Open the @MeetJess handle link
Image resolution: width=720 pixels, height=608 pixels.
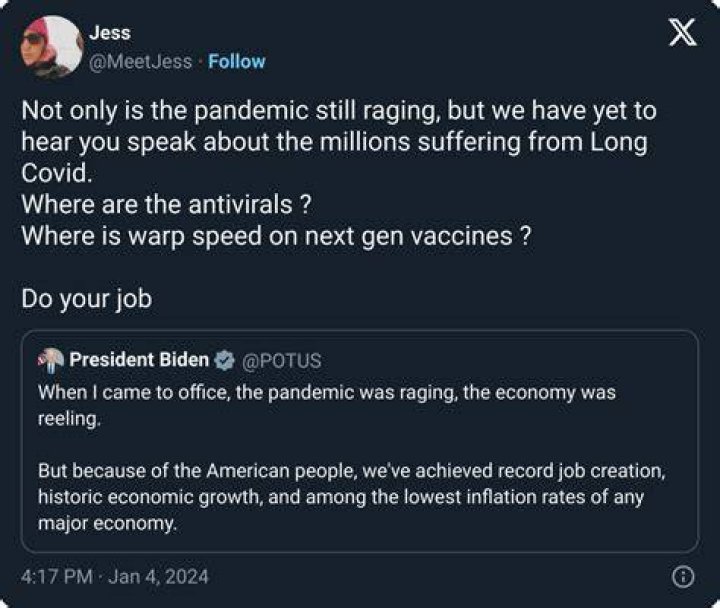pos(140,62)
